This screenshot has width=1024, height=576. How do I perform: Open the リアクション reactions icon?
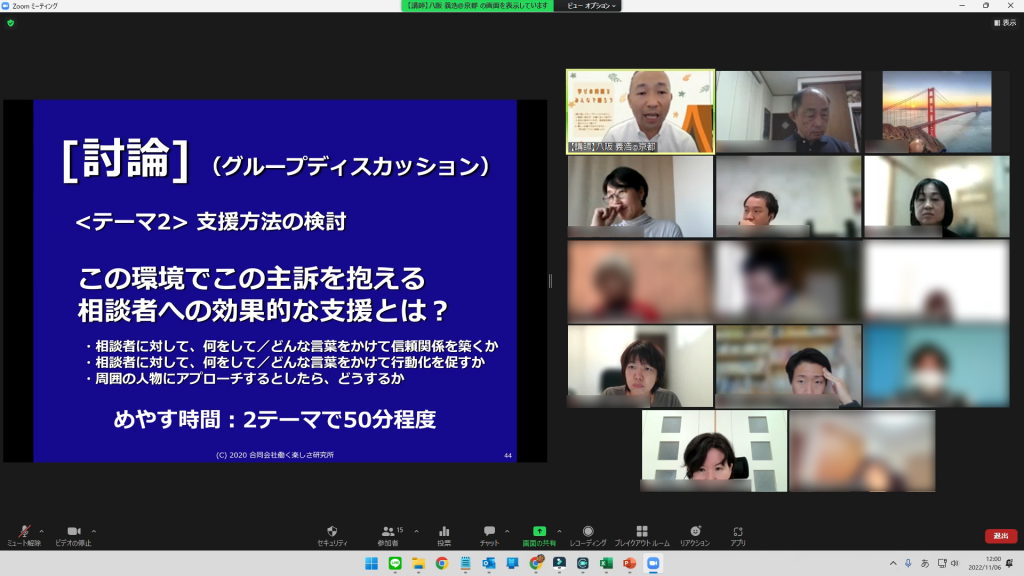[x=695, y=532]
